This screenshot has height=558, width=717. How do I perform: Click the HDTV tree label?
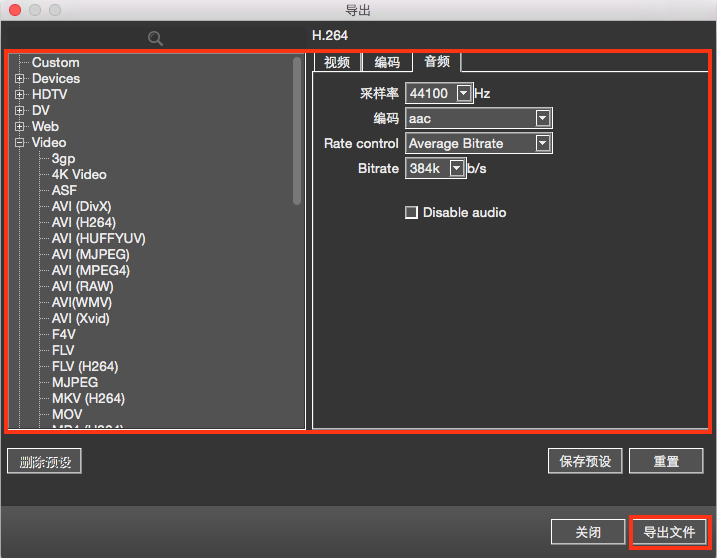point(50,95)
